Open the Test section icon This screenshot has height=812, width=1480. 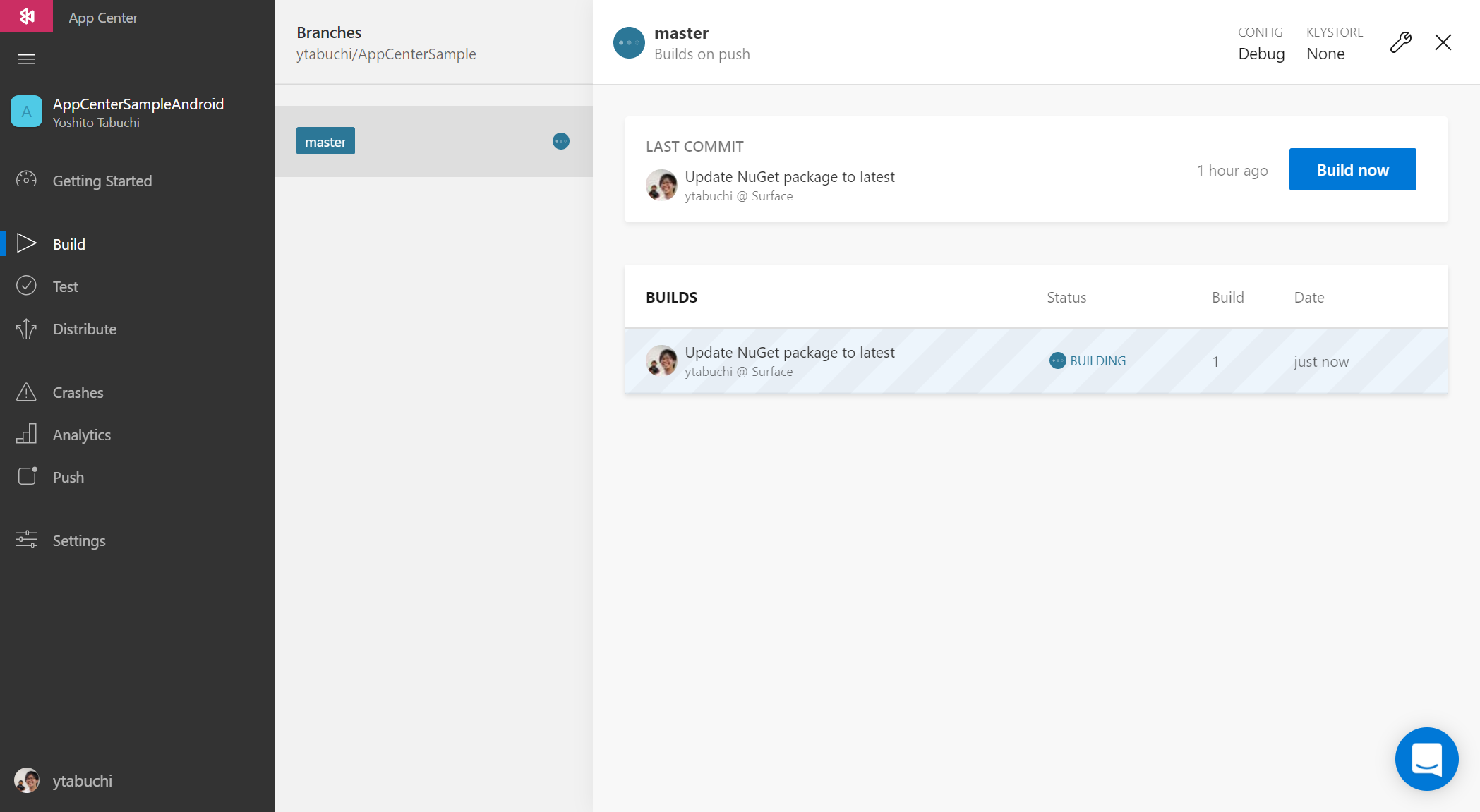pos(26,286)
